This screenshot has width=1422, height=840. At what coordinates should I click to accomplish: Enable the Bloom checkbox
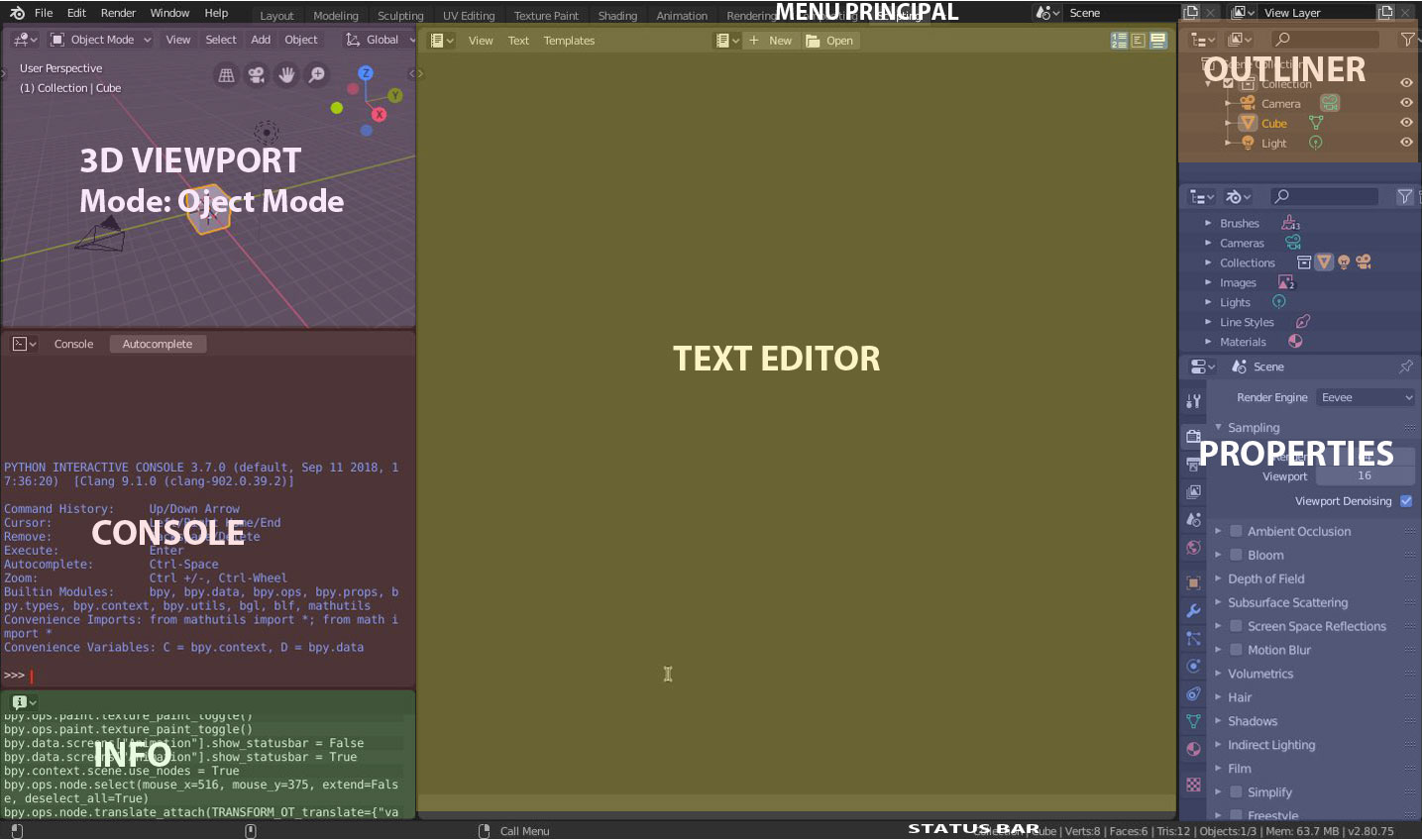point(1236,555)
